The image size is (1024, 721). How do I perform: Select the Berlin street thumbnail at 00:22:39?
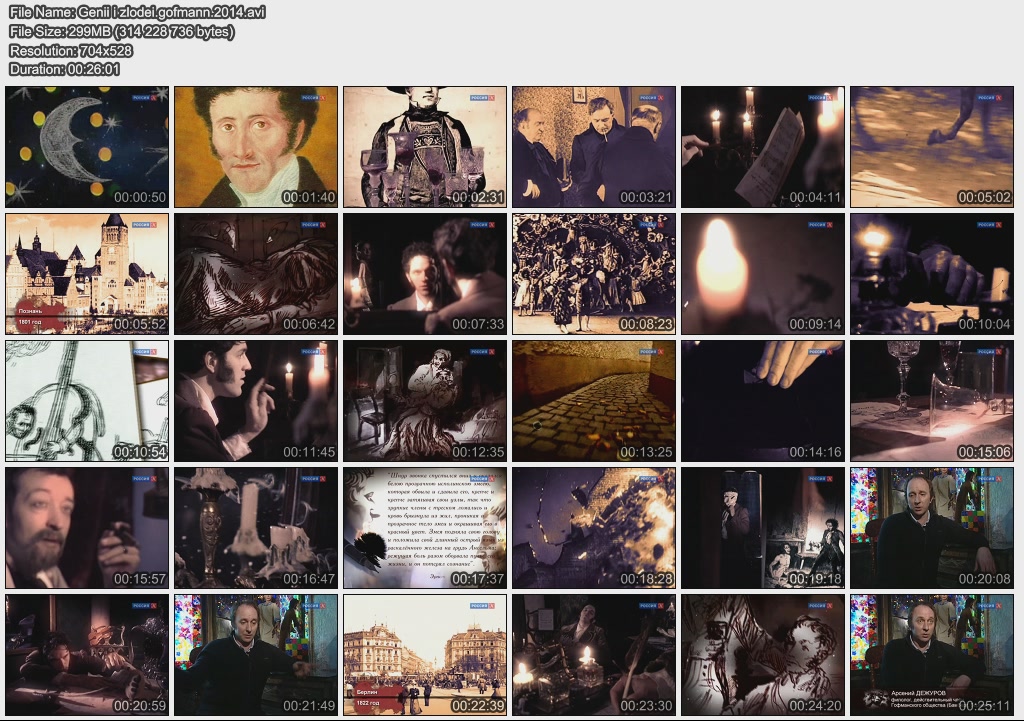[425, 655]
